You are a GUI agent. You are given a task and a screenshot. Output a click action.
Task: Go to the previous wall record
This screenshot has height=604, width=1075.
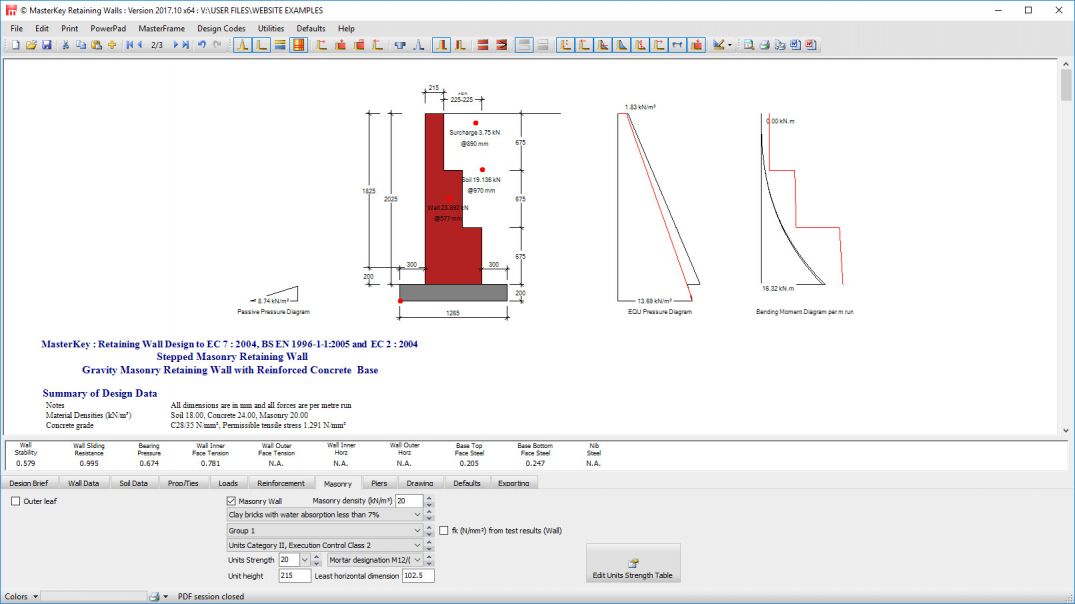140,45
